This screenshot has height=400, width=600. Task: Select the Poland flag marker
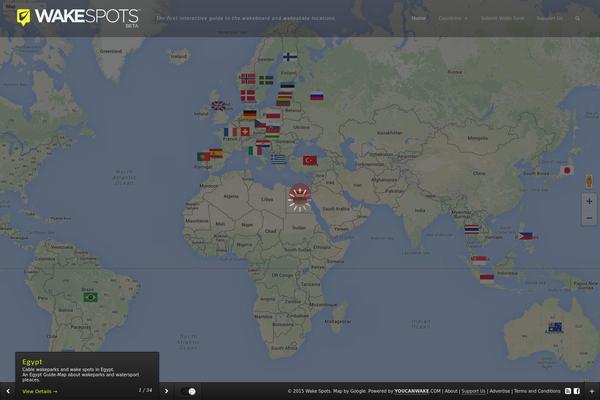[x=273, y=115]
